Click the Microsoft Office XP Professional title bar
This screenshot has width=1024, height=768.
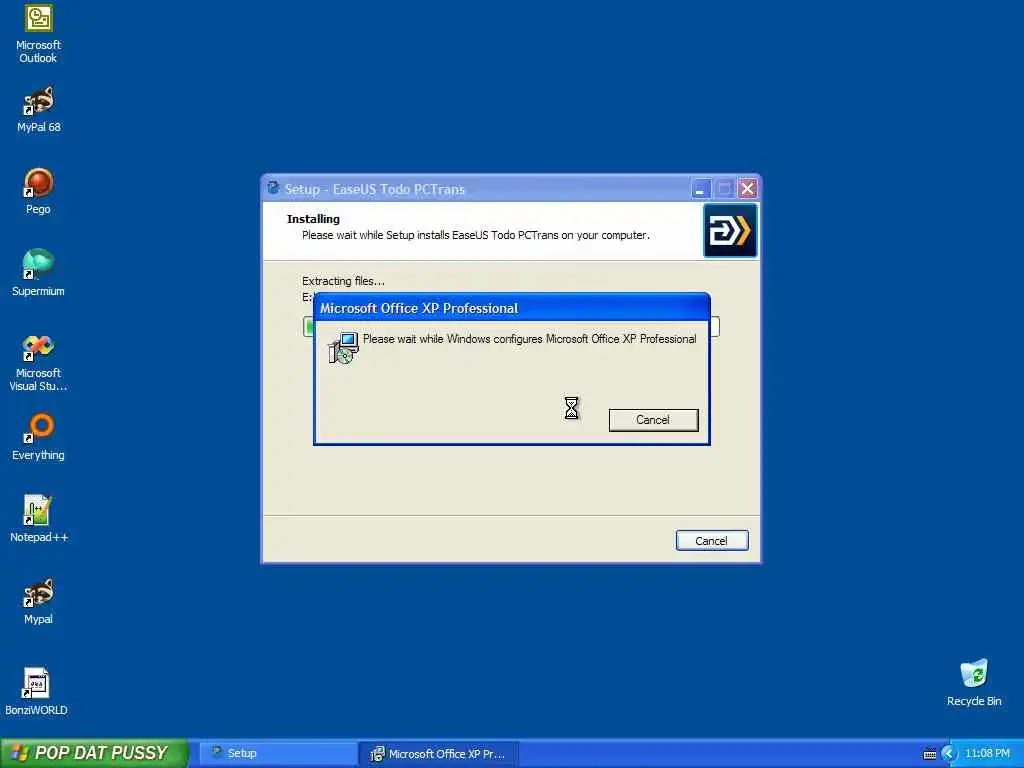511,308
